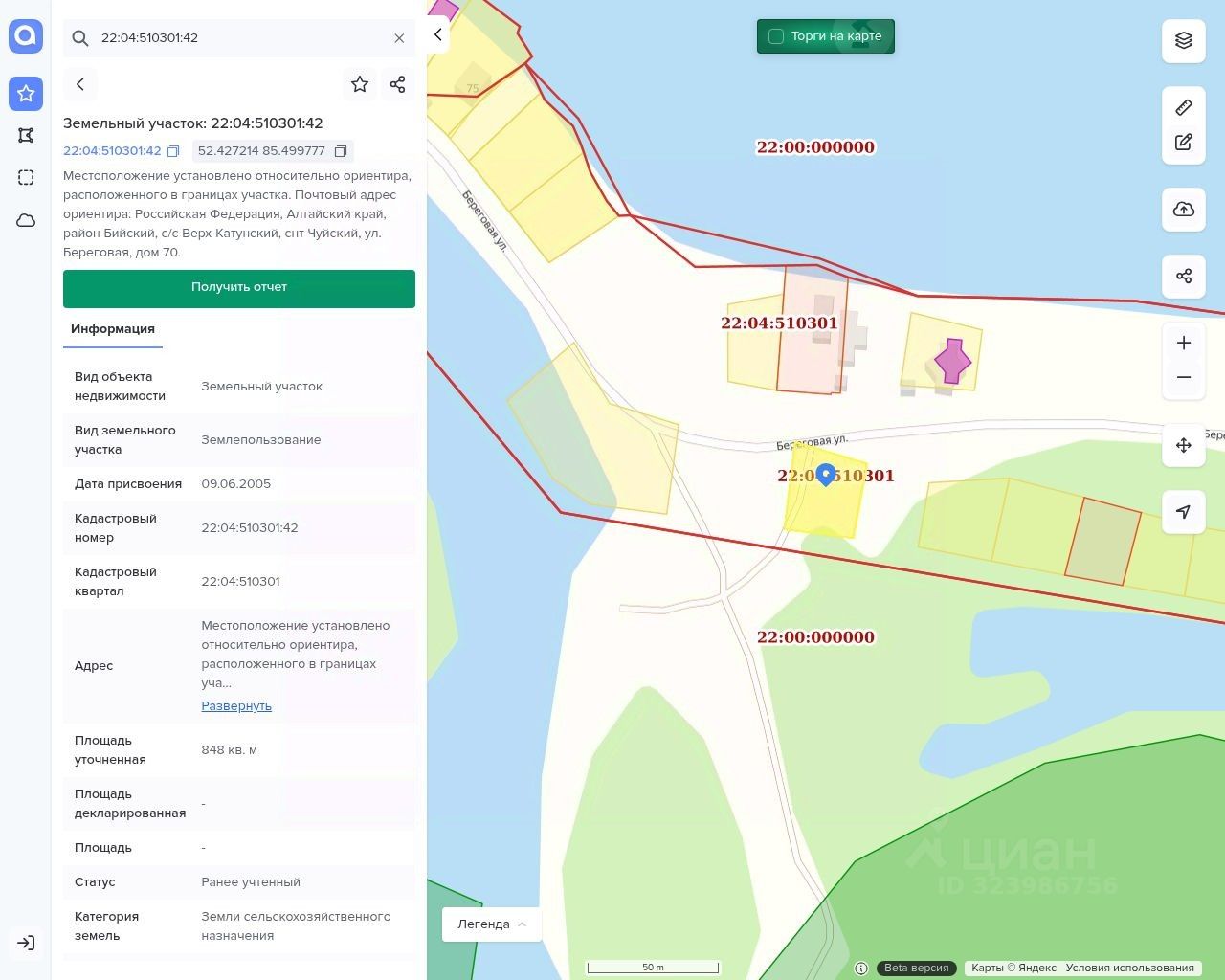This screenshot has height=980, width=1225.
Task: Expand the 'Легенда' panel
Action: [492, 924]
